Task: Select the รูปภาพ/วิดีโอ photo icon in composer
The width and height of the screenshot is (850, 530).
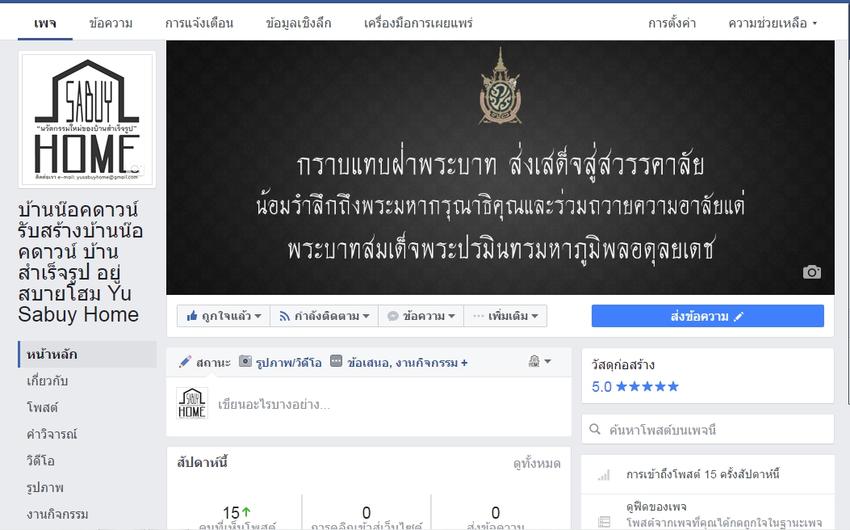Action: click(246, 361)
